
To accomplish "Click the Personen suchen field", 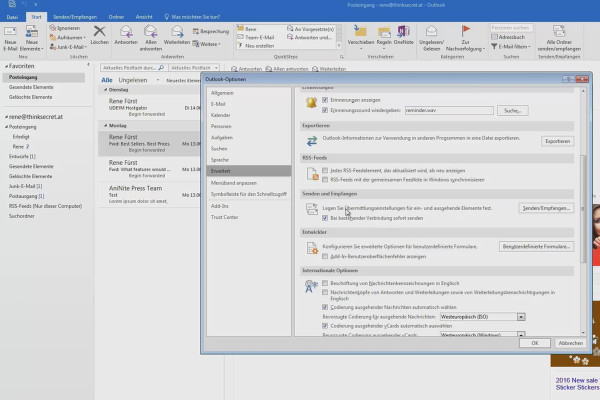I will coord(512,28).
